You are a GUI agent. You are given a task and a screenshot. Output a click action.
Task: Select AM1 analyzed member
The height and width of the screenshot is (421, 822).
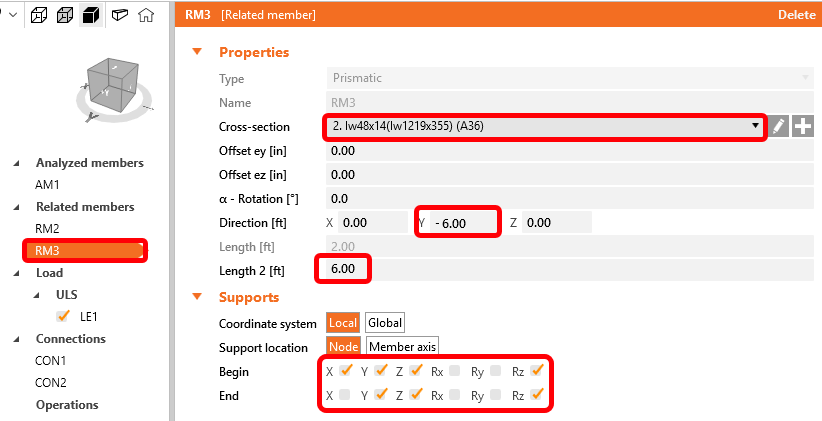(x=48, y=185)
